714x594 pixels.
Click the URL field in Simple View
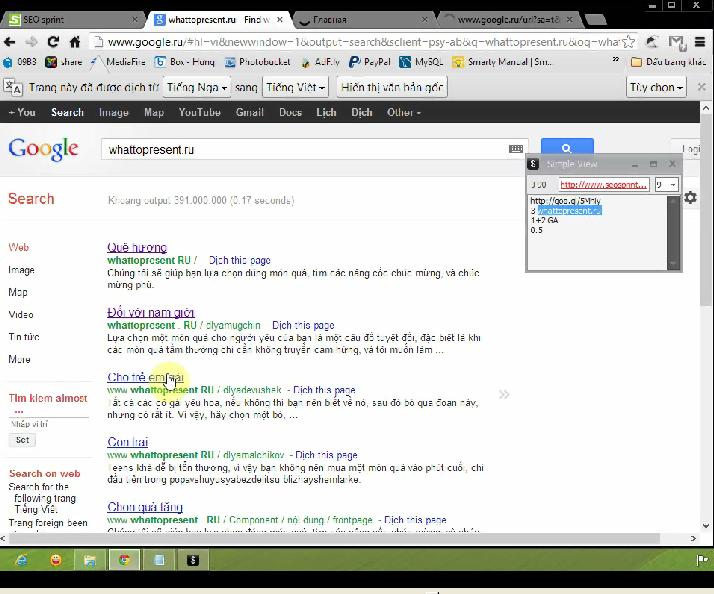coord(603,184)
